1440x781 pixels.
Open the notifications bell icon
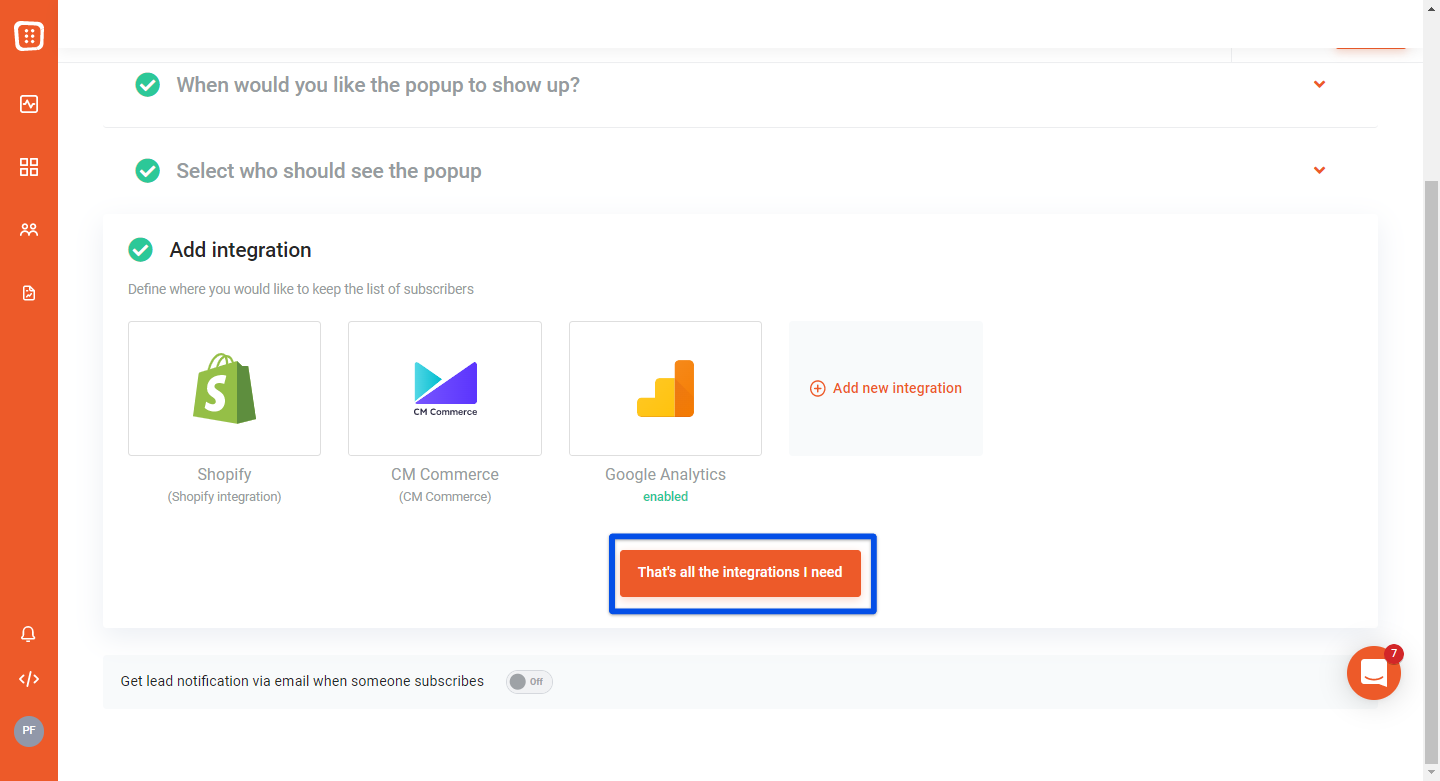coord(29,634)
